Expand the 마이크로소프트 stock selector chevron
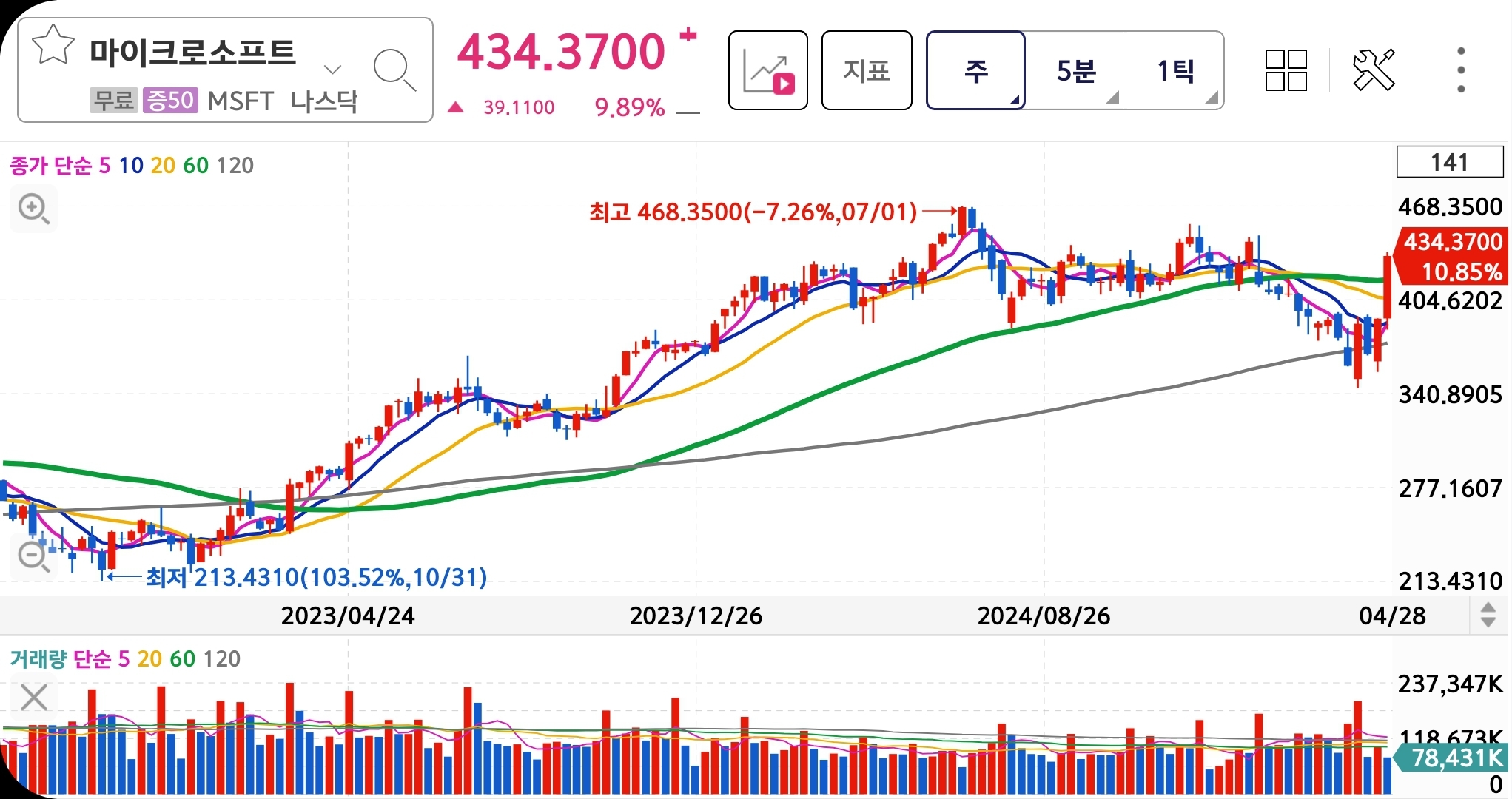Screen dimensions: 1512x799 click(332, 70)
